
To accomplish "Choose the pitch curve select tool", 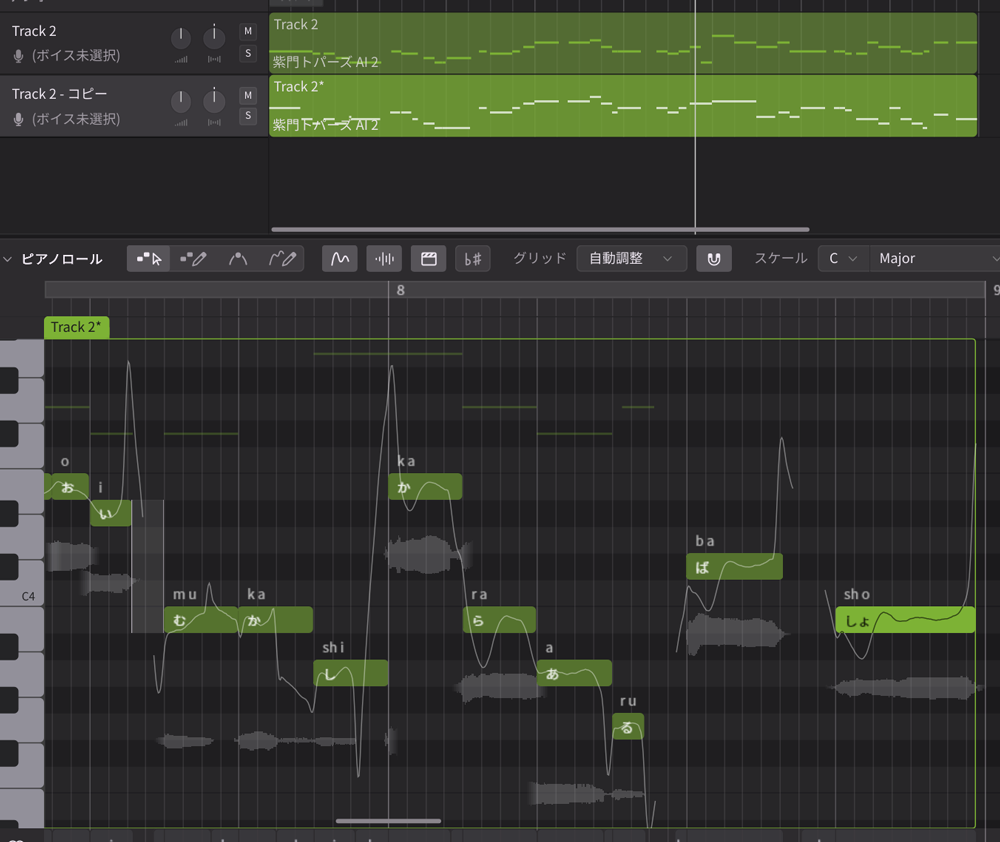I will [x=238, y=259].
